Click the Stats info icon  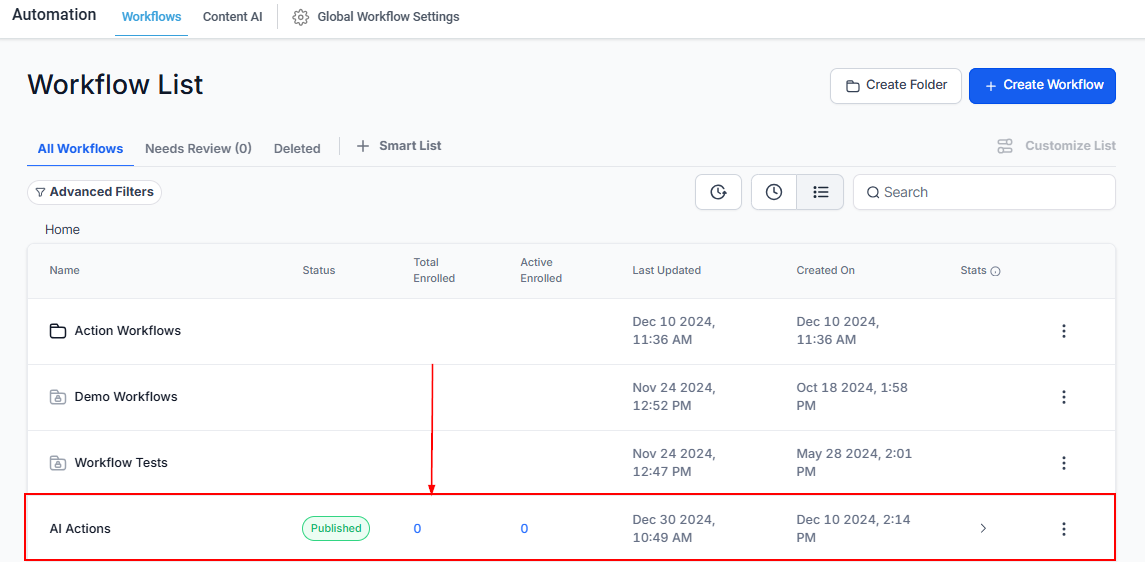(995, 271)
